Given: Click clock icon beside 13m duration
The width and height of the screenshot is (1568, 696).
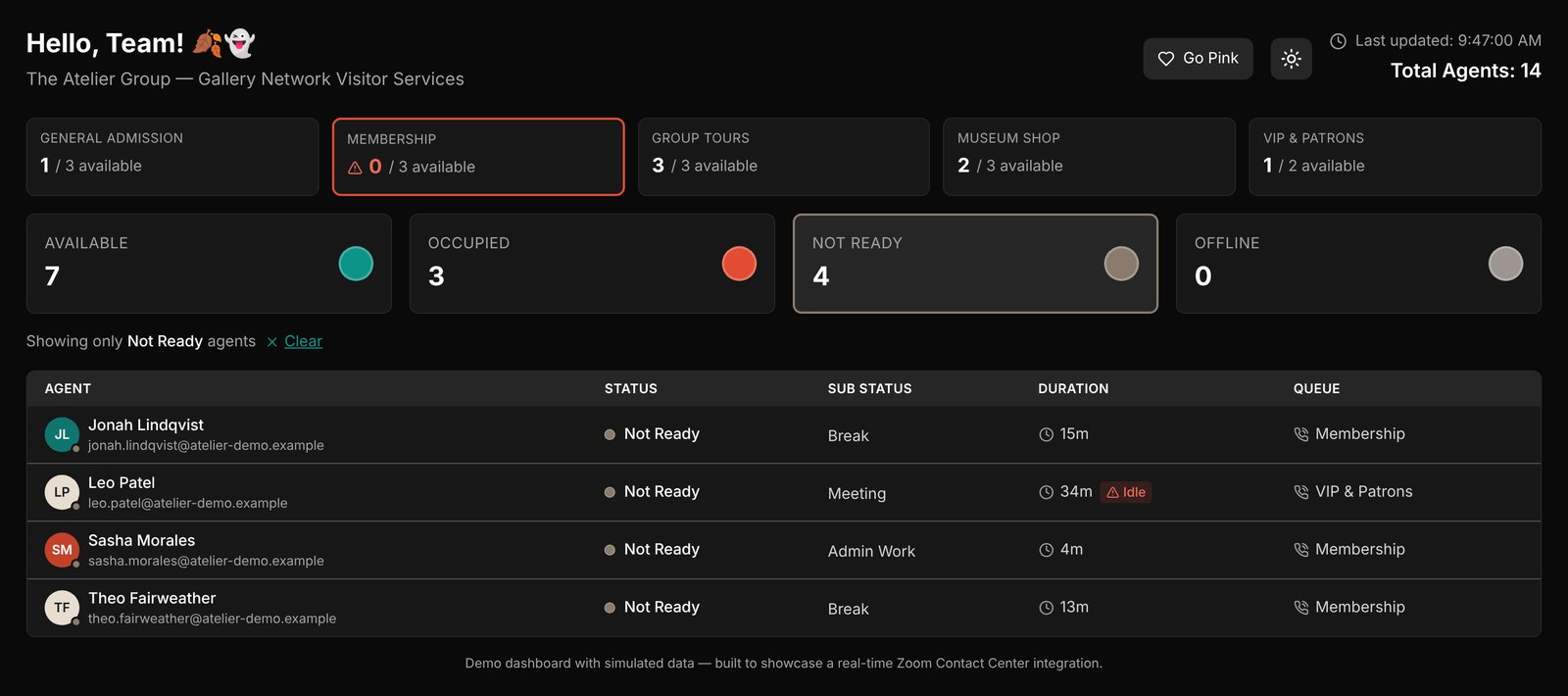Looking at the screenshot, I should 1046,608.
